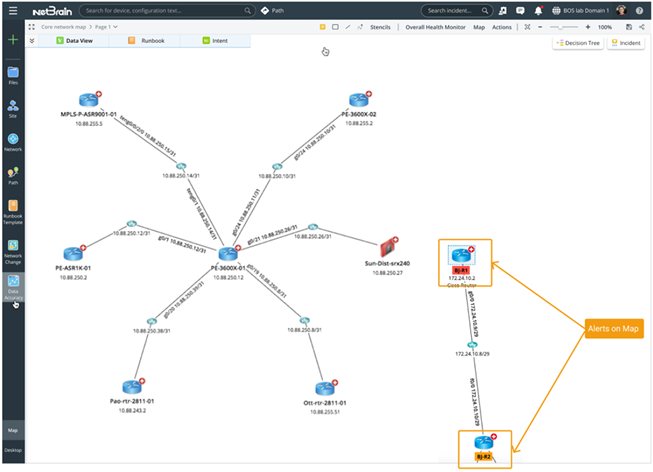Viewport: 653px width, 472px height.
Task: Click the 10.88.250.26/31 subnet label
Action: [313, 236]
